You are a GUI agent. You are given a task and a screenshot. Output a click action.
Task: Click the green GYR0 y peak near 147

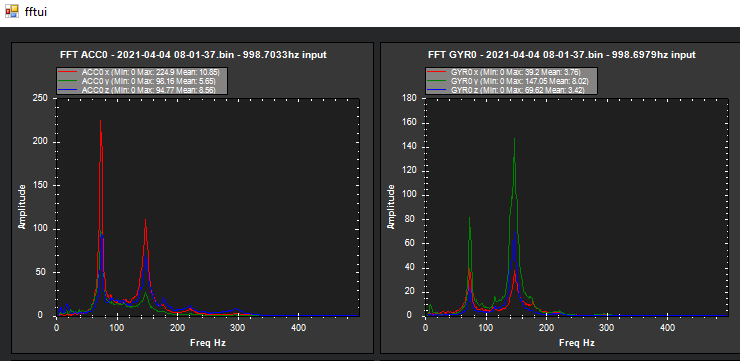coord(514,139)
